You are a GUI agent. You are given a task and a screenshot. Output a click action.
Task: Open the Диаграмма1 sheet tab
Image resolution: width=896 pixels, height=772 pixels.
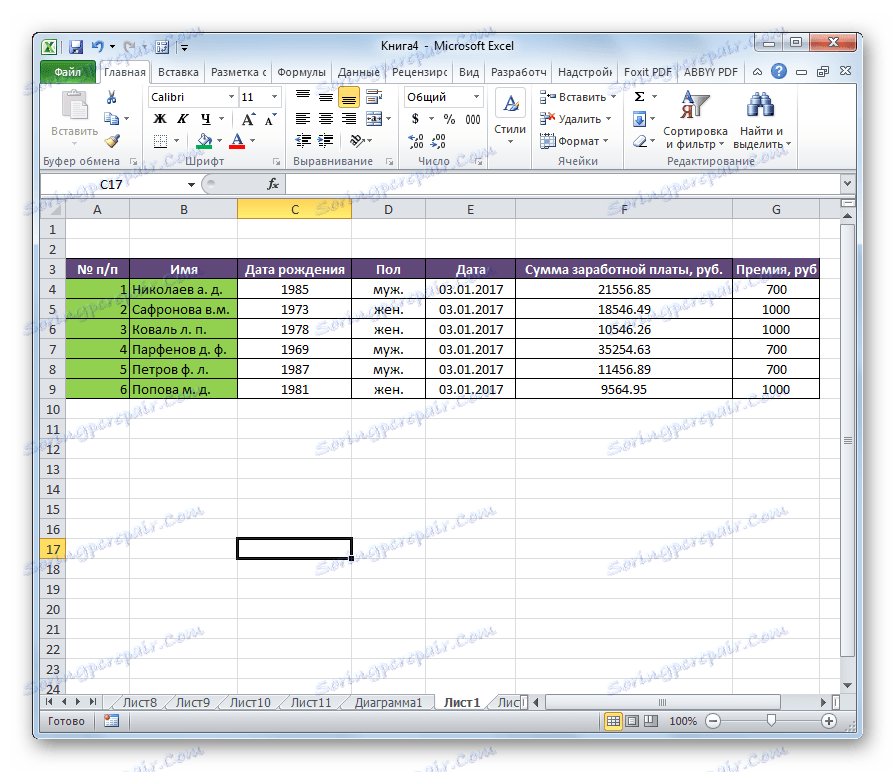[388, 702]
